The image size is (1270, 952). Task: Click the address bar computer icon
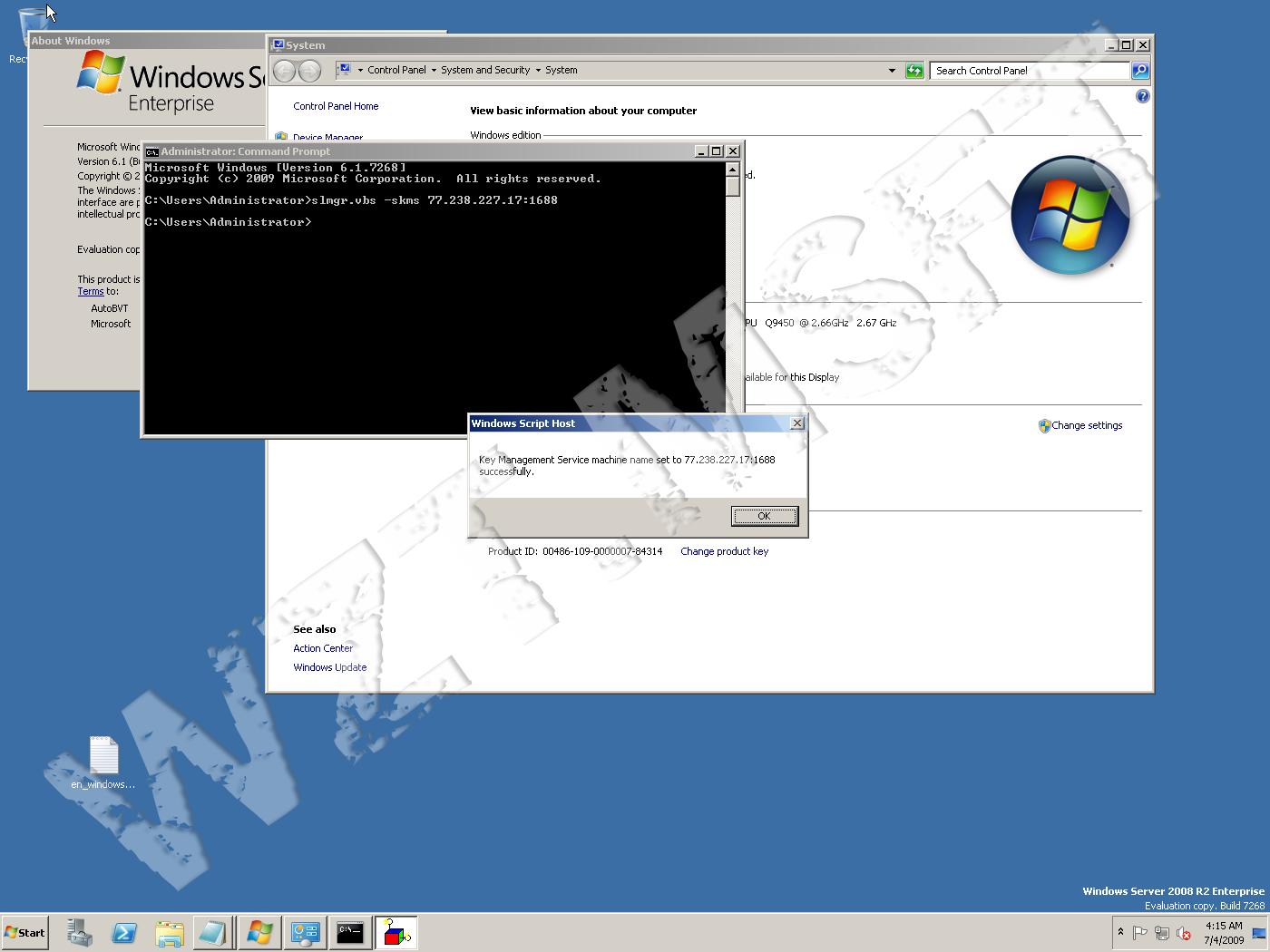click(344, 70)
